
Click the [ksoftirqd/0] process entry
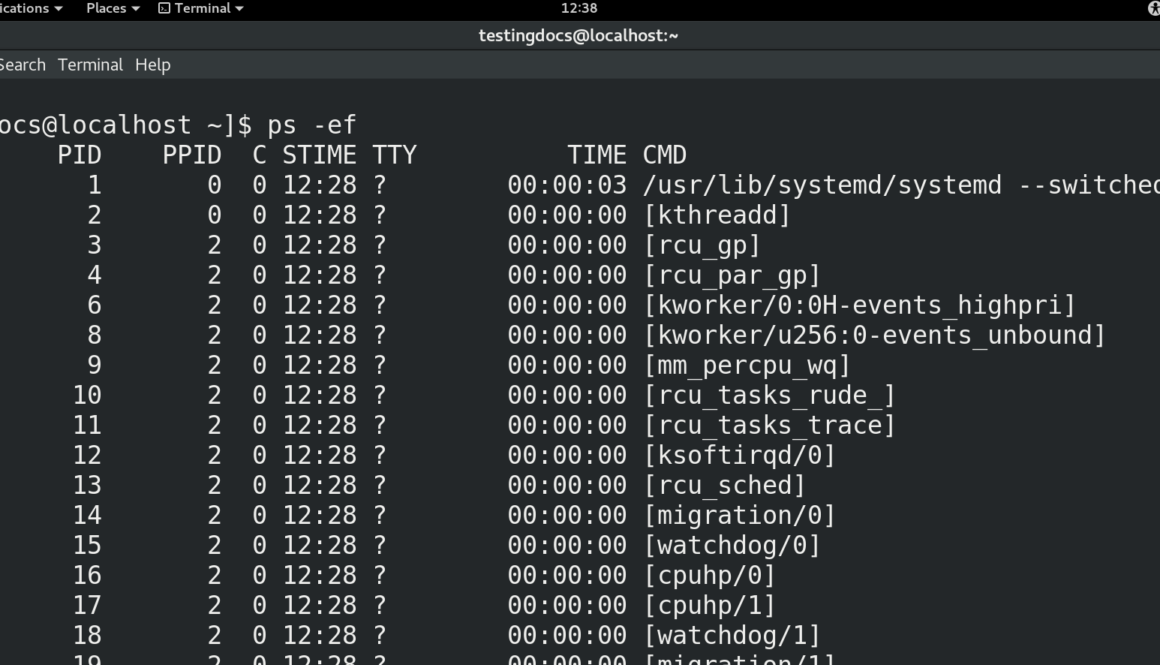pos(740,456)
